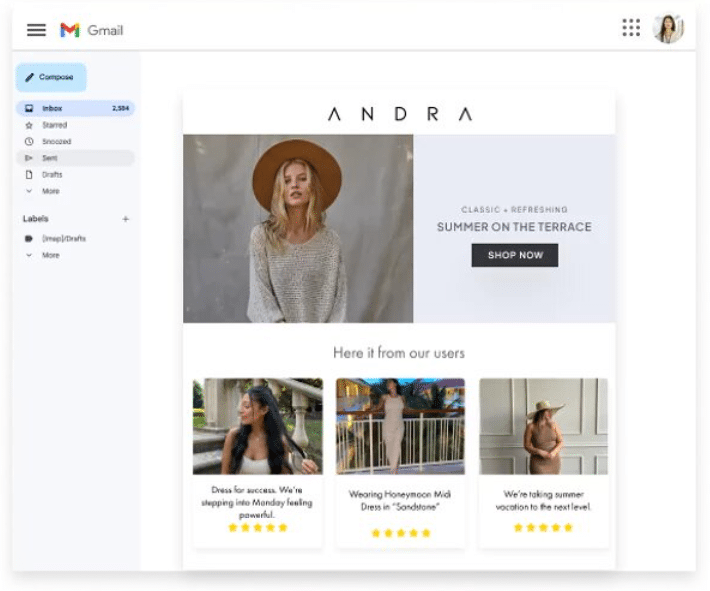Open the Inbox folder
Screen dimensions: 710x591
point(52,108)
